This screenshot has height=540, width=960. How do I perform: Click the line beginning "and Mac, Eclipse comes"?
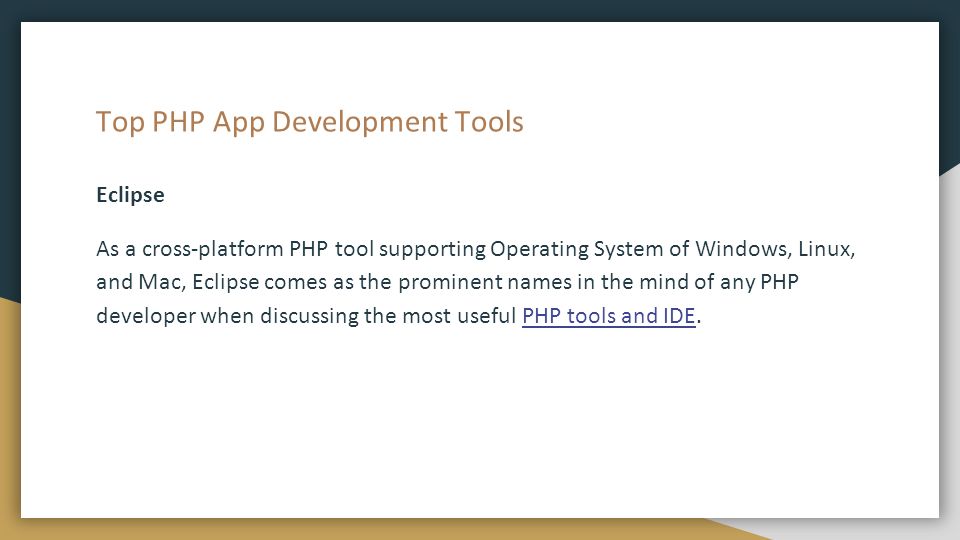pos(448,282)
